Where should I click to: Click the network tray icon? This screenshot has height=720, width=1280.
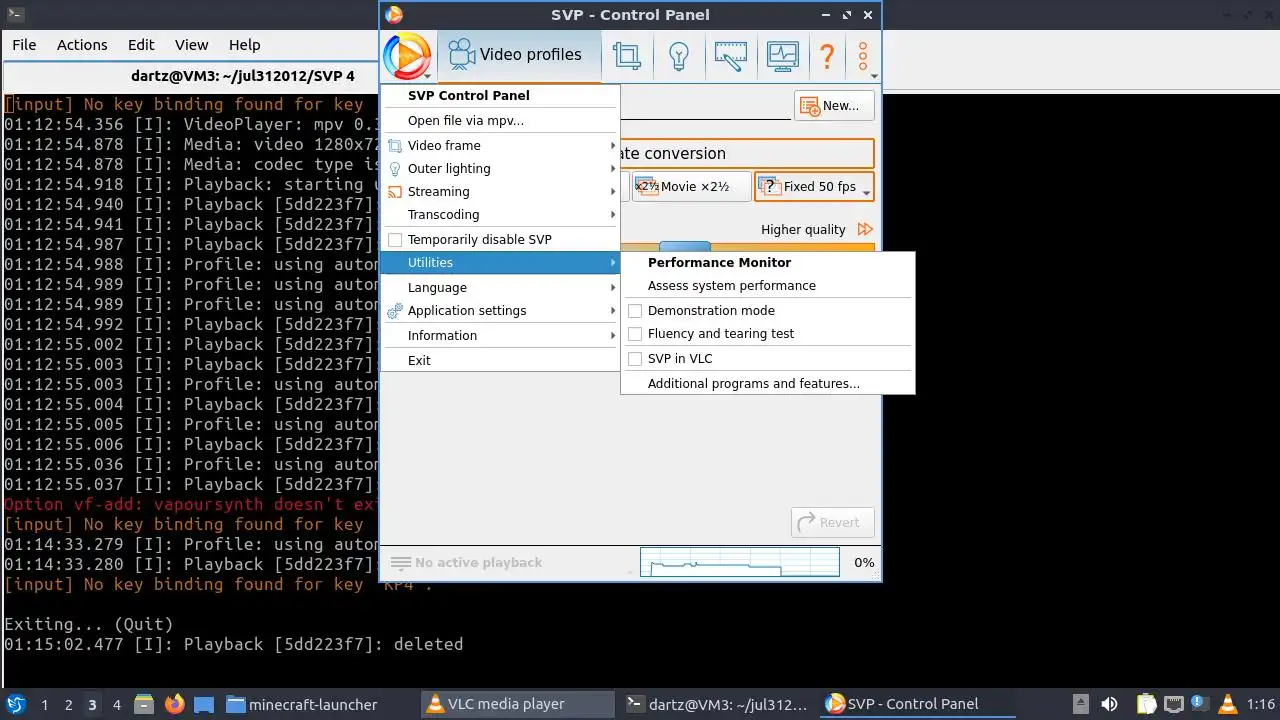pos(1174,704)
